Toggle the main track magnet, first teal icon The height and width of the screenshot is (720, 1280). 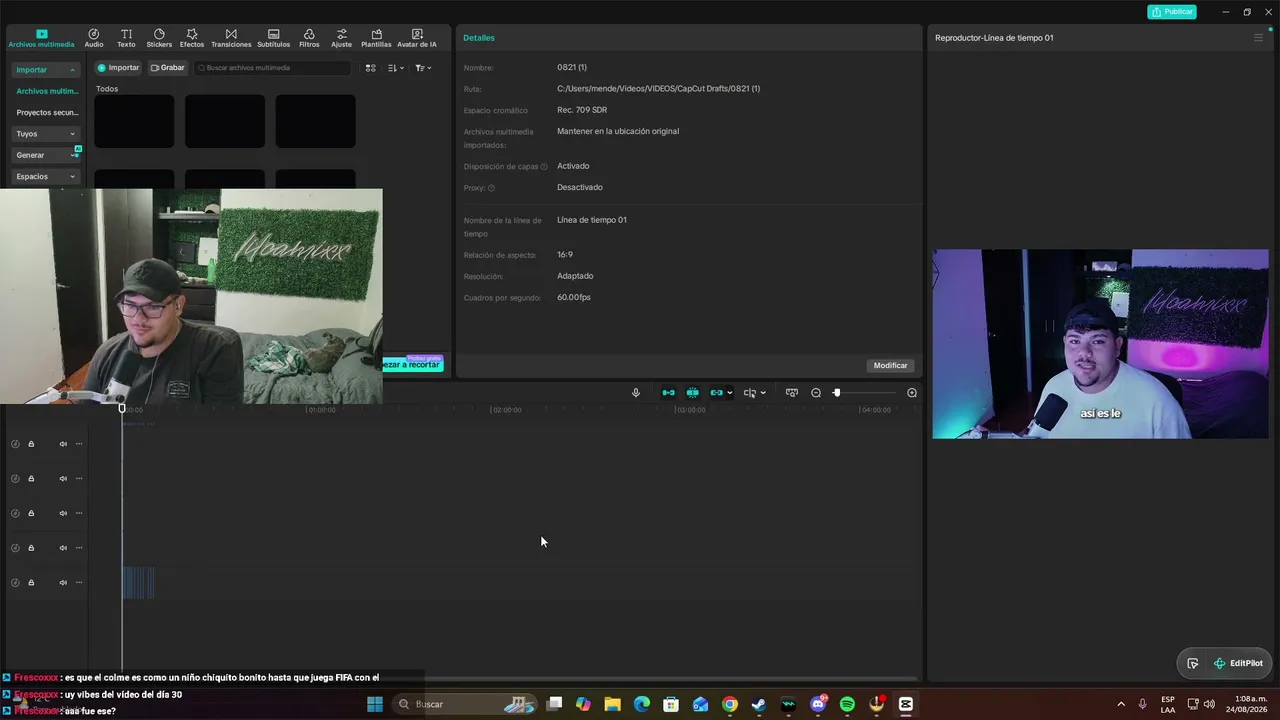pyautogui.click(x=668, y=393)
